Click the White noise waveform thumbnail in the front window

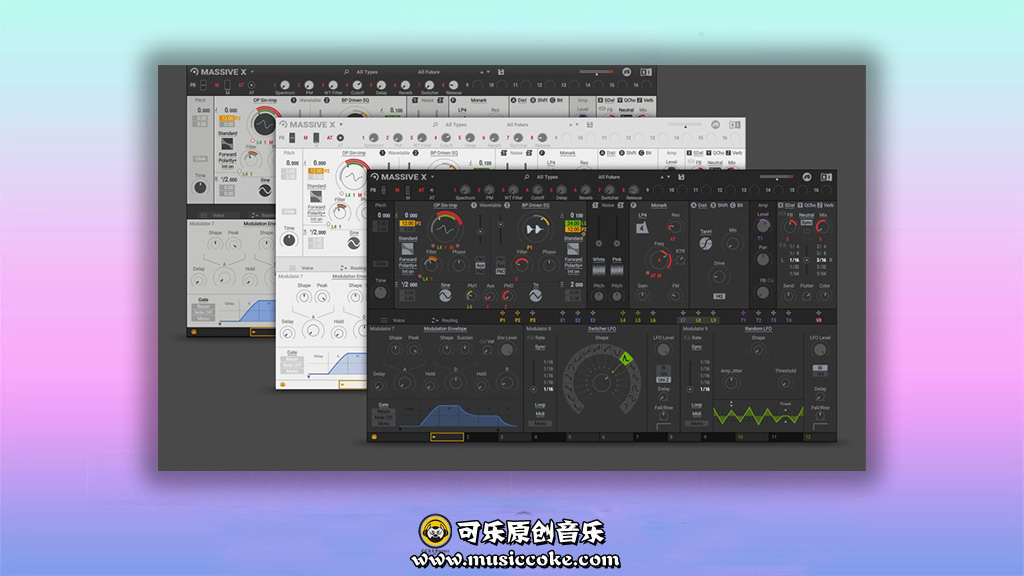[x=599, y=270]
